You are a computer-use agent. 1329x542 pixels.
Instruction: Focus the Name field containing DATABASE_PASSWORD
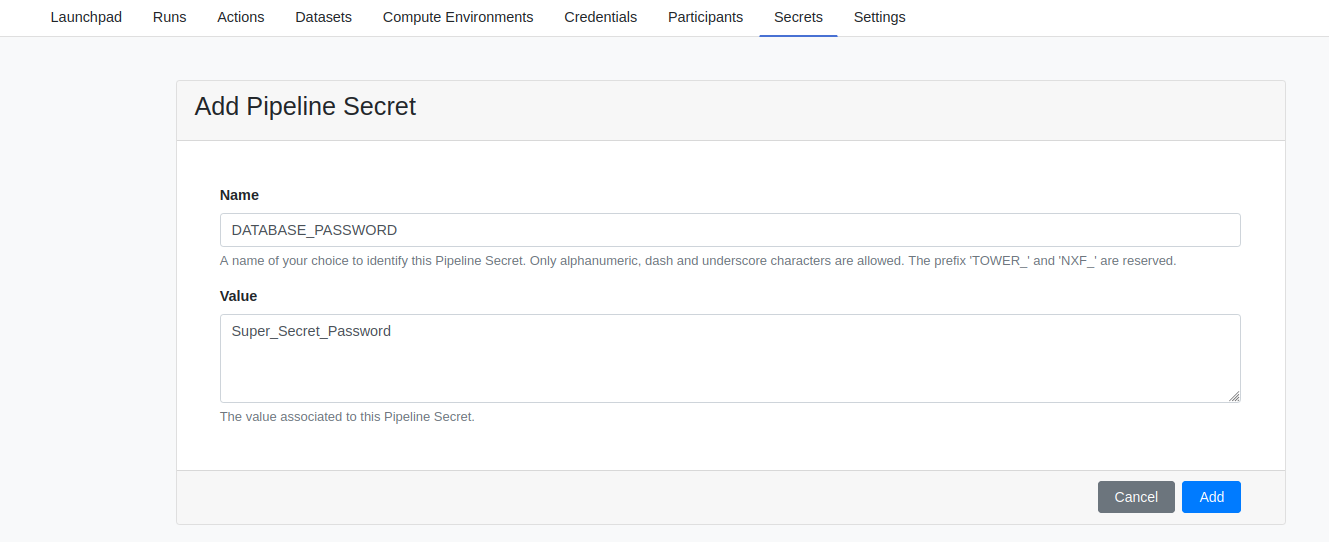[730, 230]
